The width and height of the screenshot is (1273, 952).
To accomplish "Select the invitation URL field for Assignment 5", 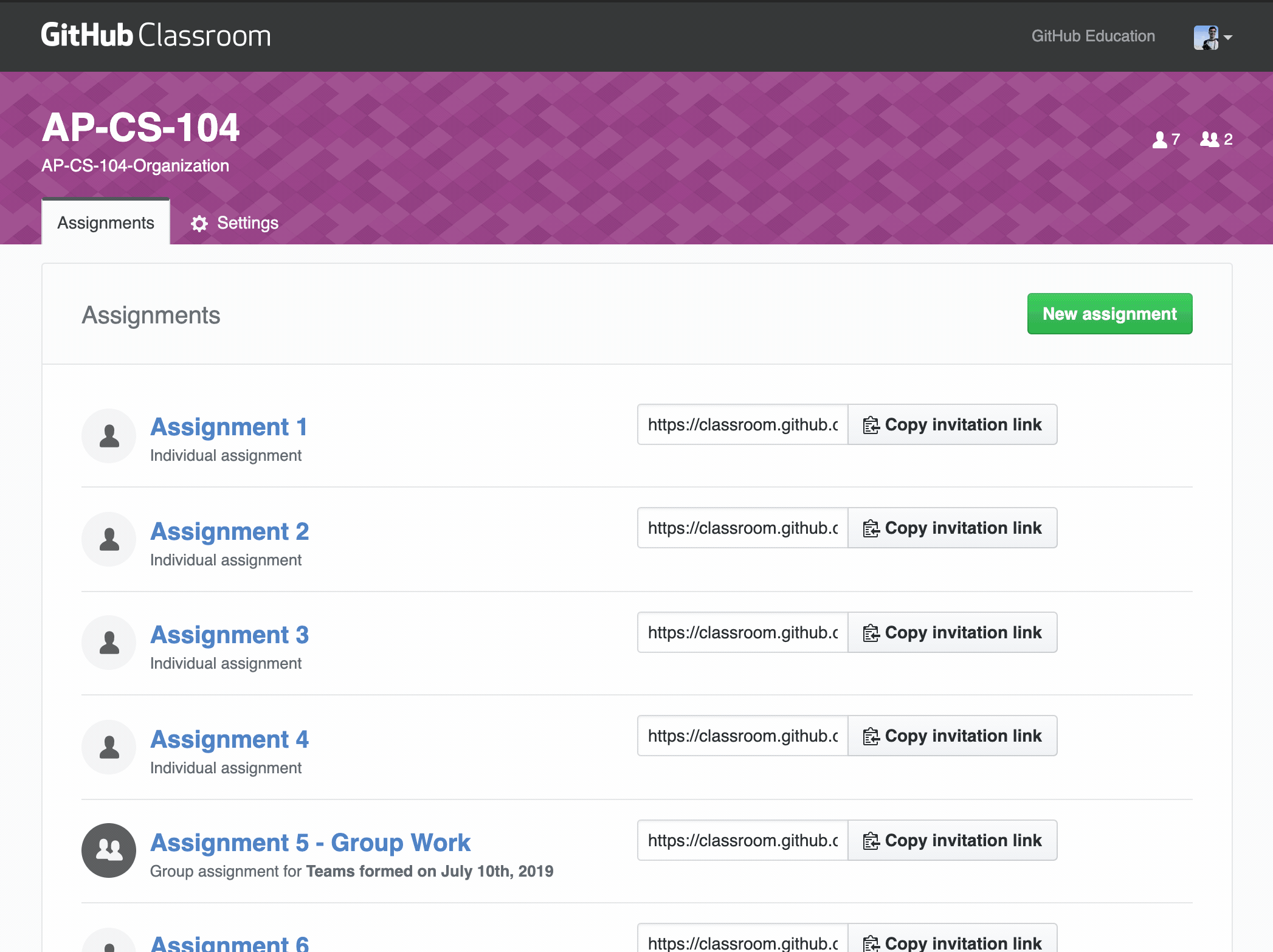I will [x=742, y=840].
